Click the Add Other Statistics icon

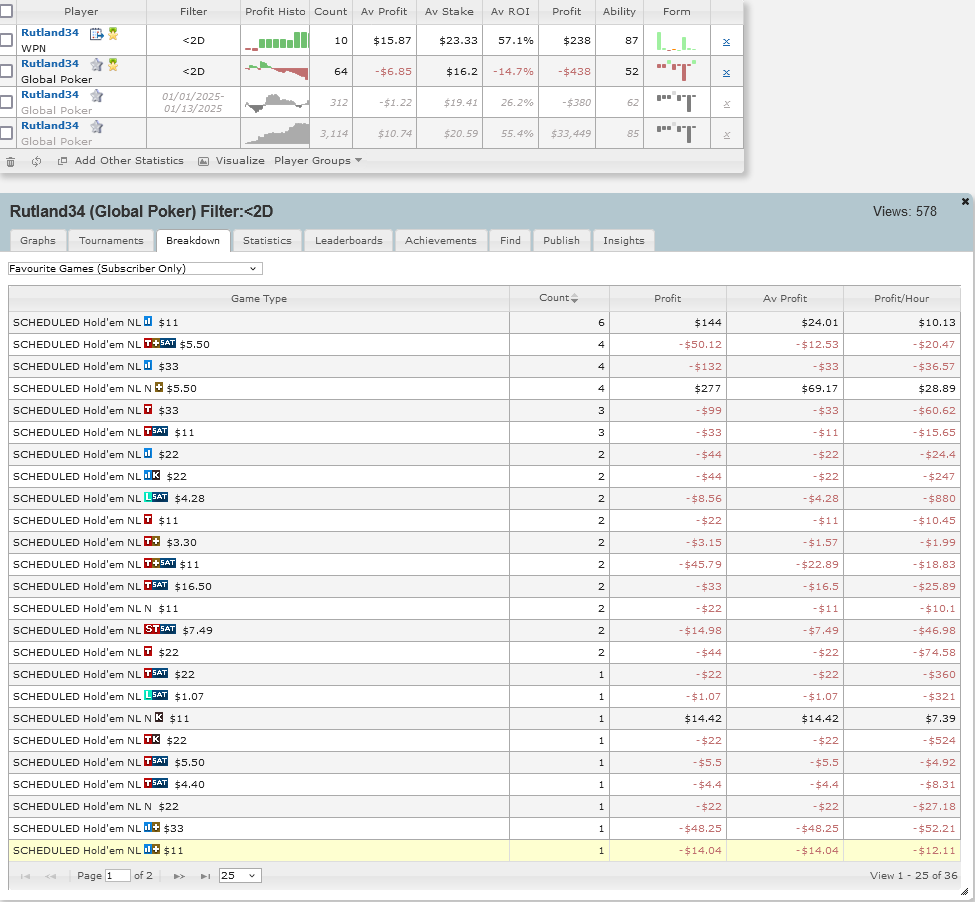[x=62, y=161]
